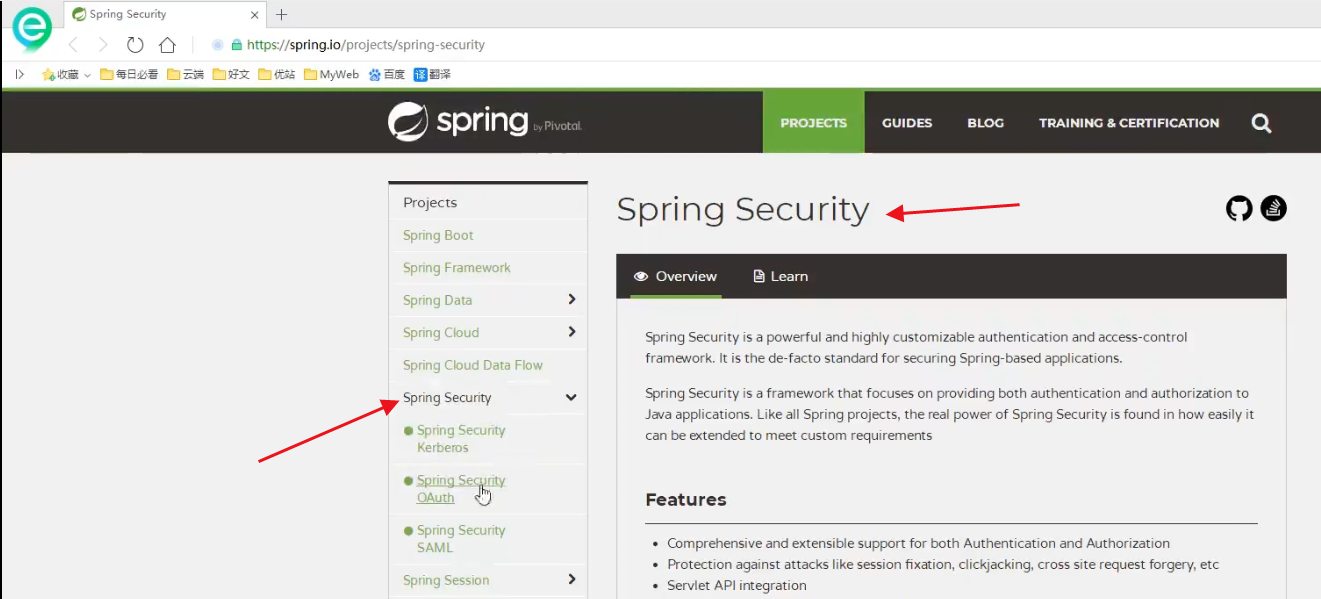Open new tab with plus icon
The image size is (1321, 599).
coord(281,15)
